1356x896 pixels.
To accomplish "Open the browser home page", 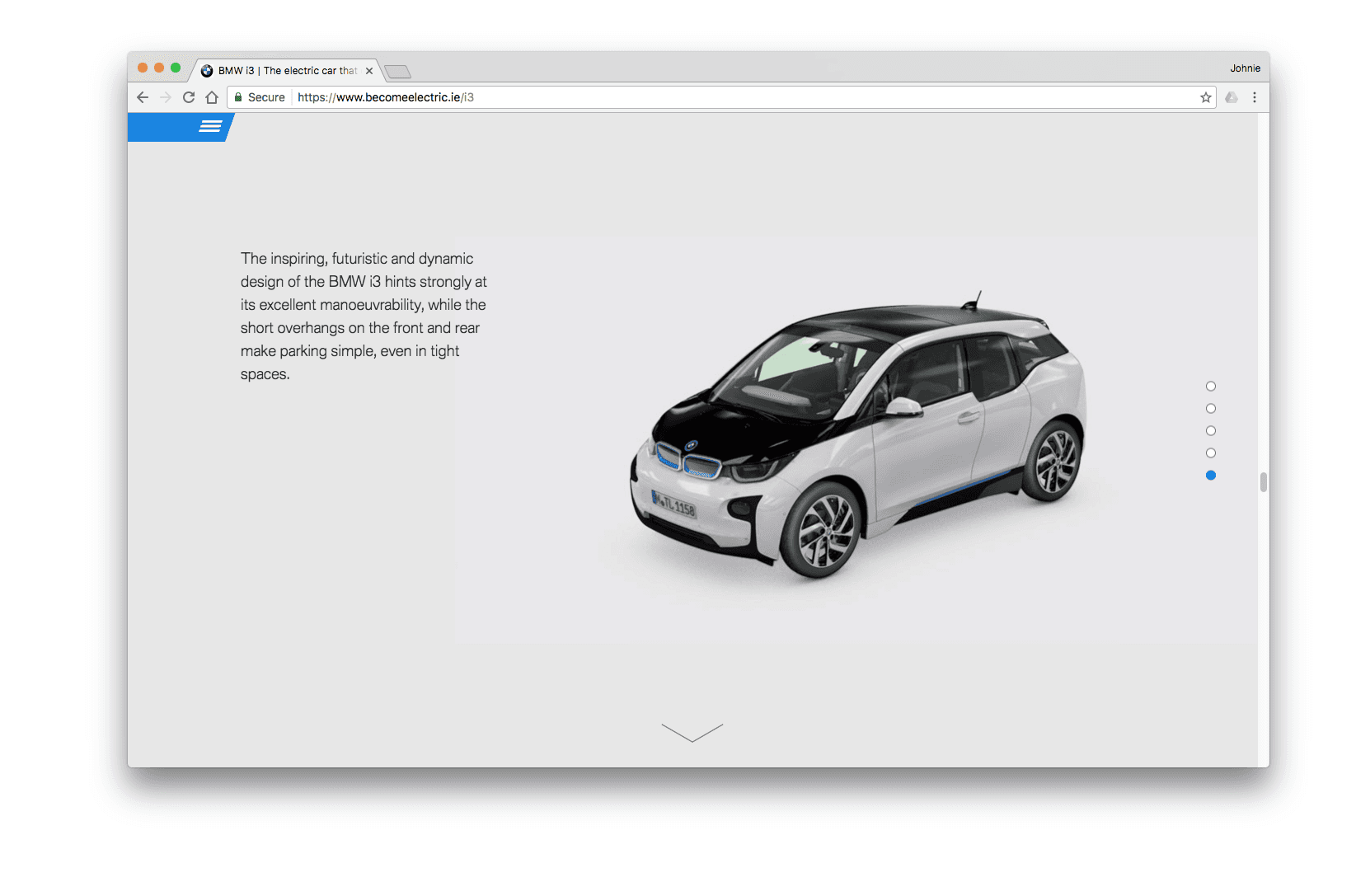I will (212, 97).
